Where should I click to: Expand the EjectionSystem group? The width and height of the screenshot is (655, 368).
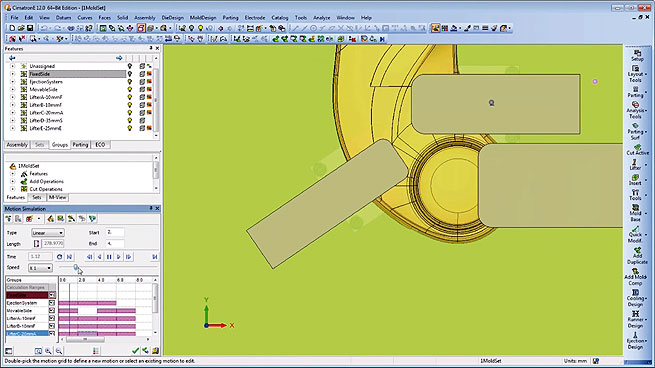[12, 82]
